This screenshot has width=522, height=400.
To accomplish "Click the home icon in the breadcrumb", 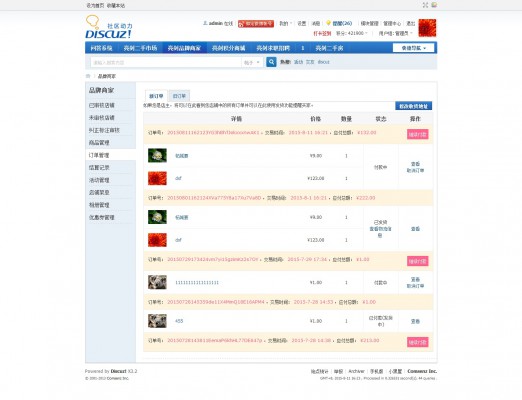I will [88, 76].
